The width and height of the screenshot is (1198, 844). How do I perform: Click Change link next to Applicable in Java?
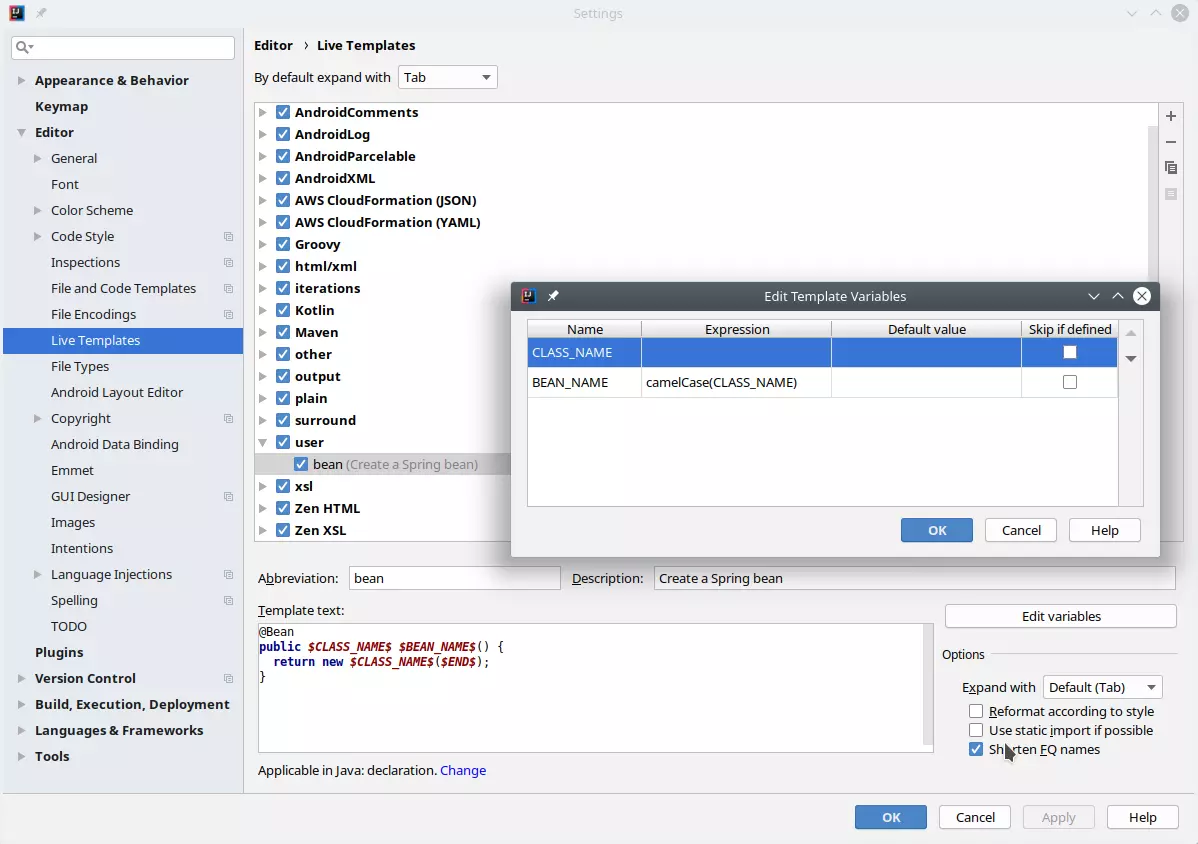point(463,770)
